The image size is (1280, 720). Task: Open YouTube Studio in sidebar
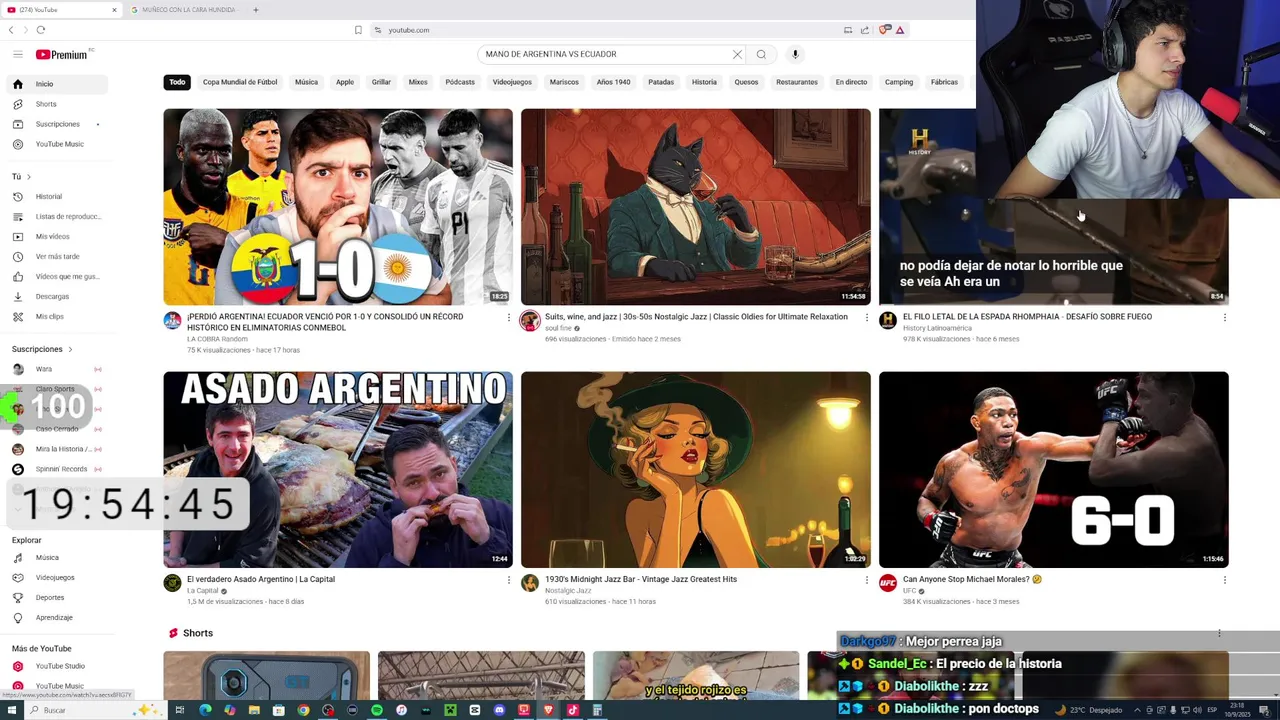[57, 666]
